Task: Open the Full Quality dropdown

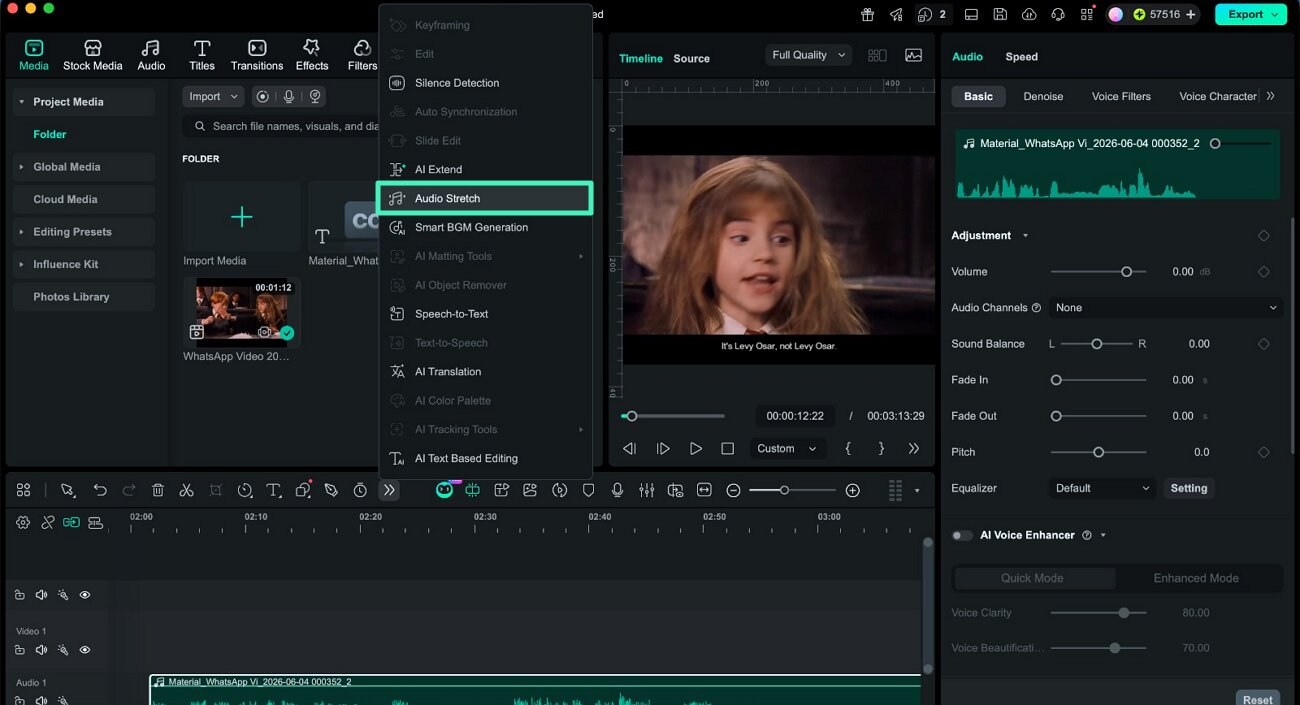Action: tap(808, 55)
